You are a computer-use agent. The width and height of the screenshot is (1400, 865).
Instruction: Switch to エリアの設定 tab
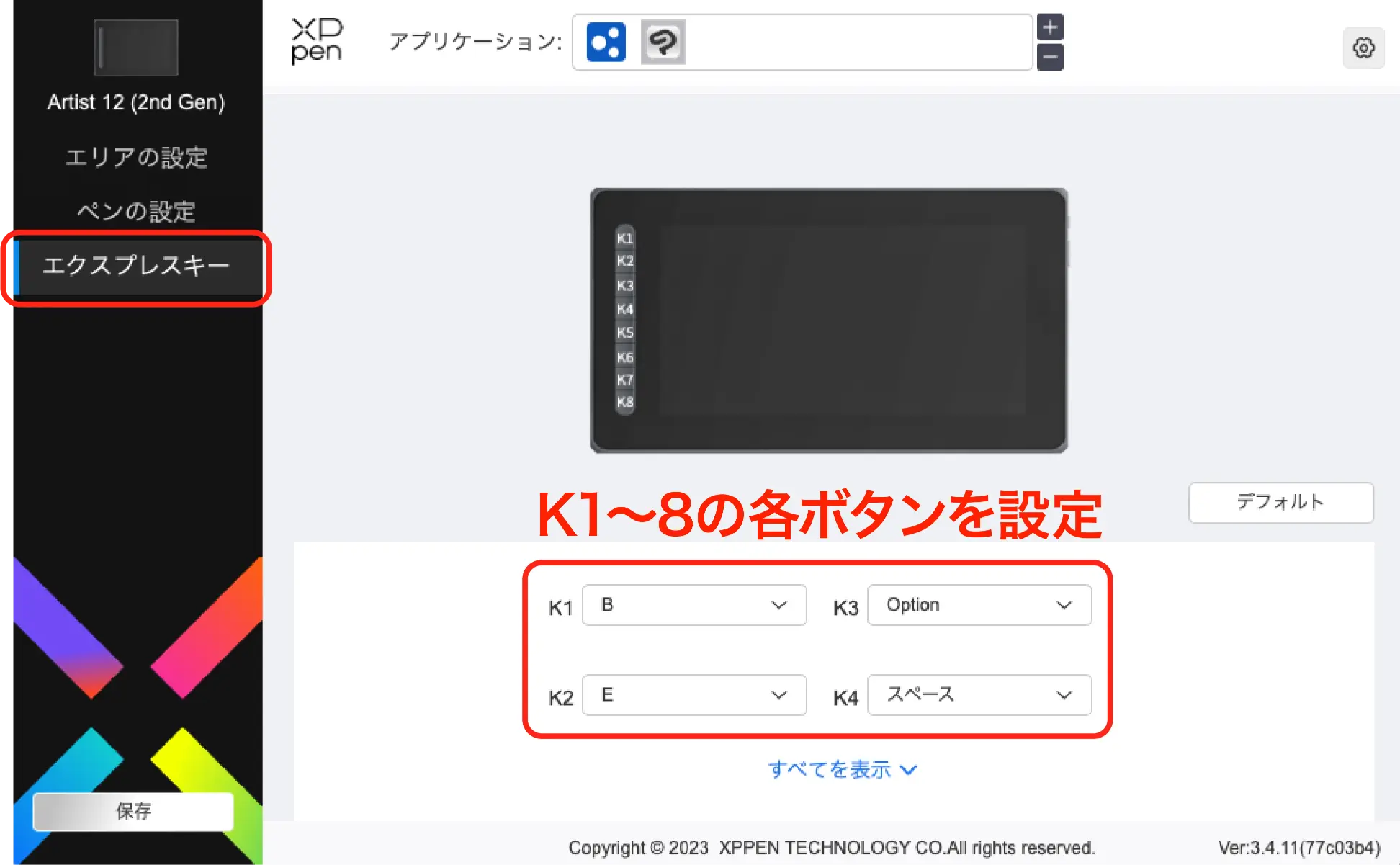136,157
